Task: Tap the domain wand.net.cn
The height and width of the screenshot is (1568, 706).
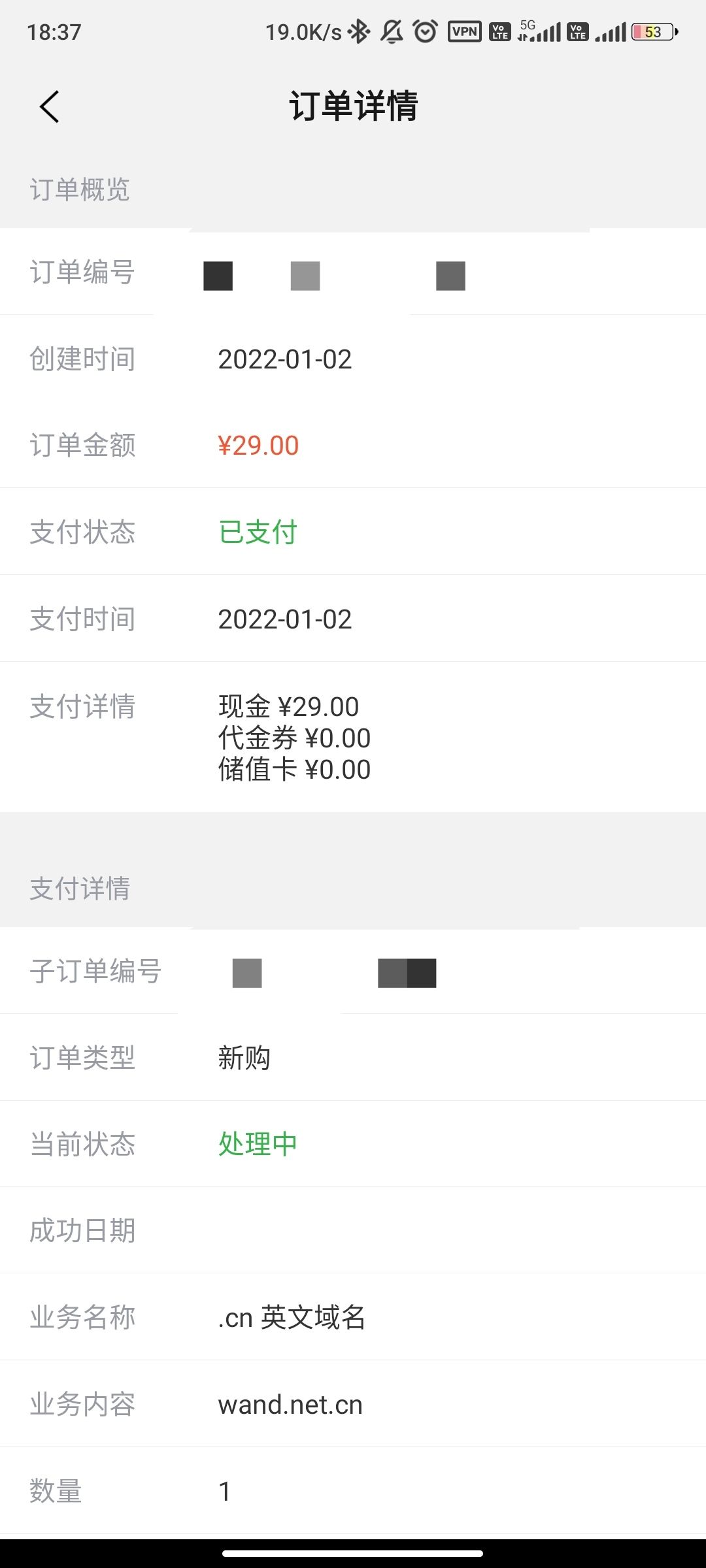Action: tap(290, 1405)
